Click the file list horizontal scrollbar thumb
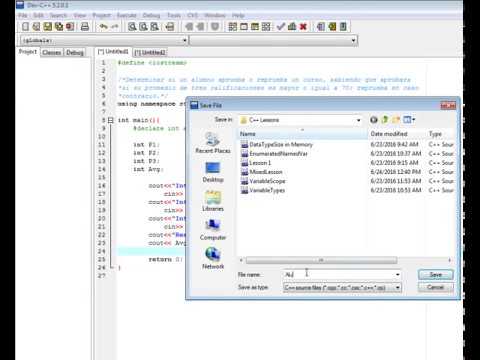Screen dimensions: 480x360 click(321, 260)
